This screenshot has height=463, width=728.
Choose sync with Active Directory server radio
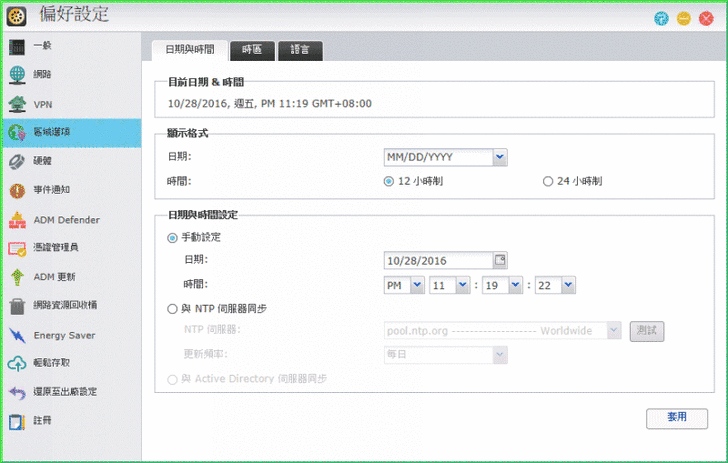pyautogui.click(x=172, y=379)
